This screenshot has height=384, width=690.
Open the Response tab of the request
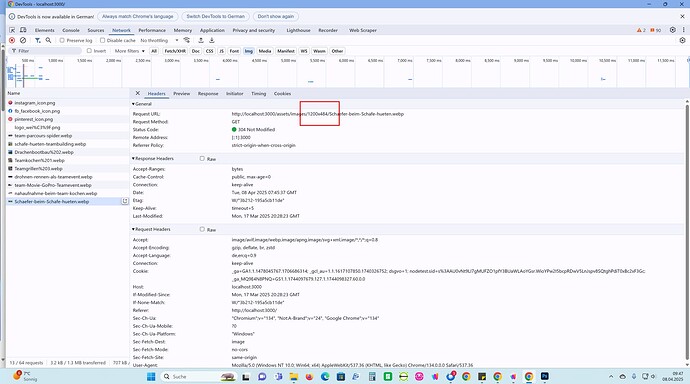(208, 94)
